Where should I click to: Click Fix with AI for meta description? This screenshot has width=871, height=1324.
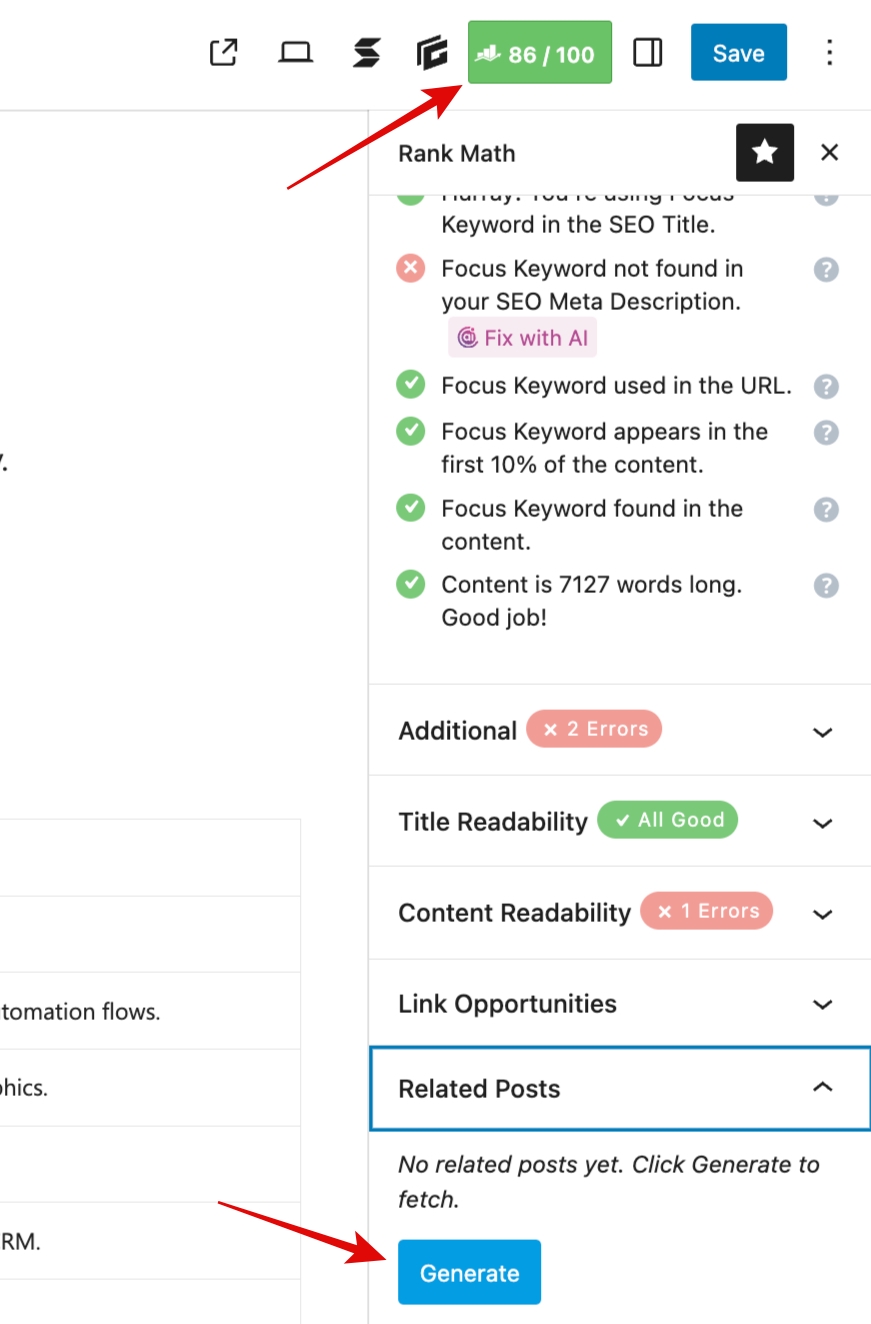coord(523,338)
